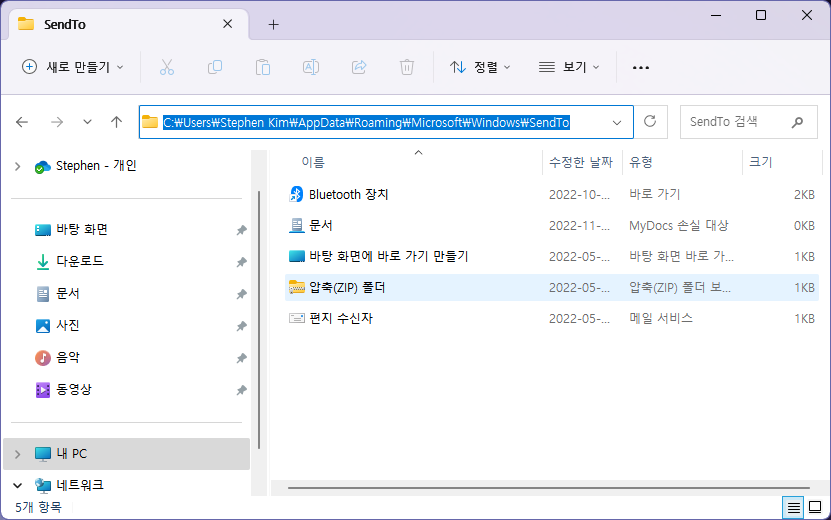831x520 pixels.
Task: Click the Paste clipboard icon
Action: pyautogui.click(x=263, y=67)
